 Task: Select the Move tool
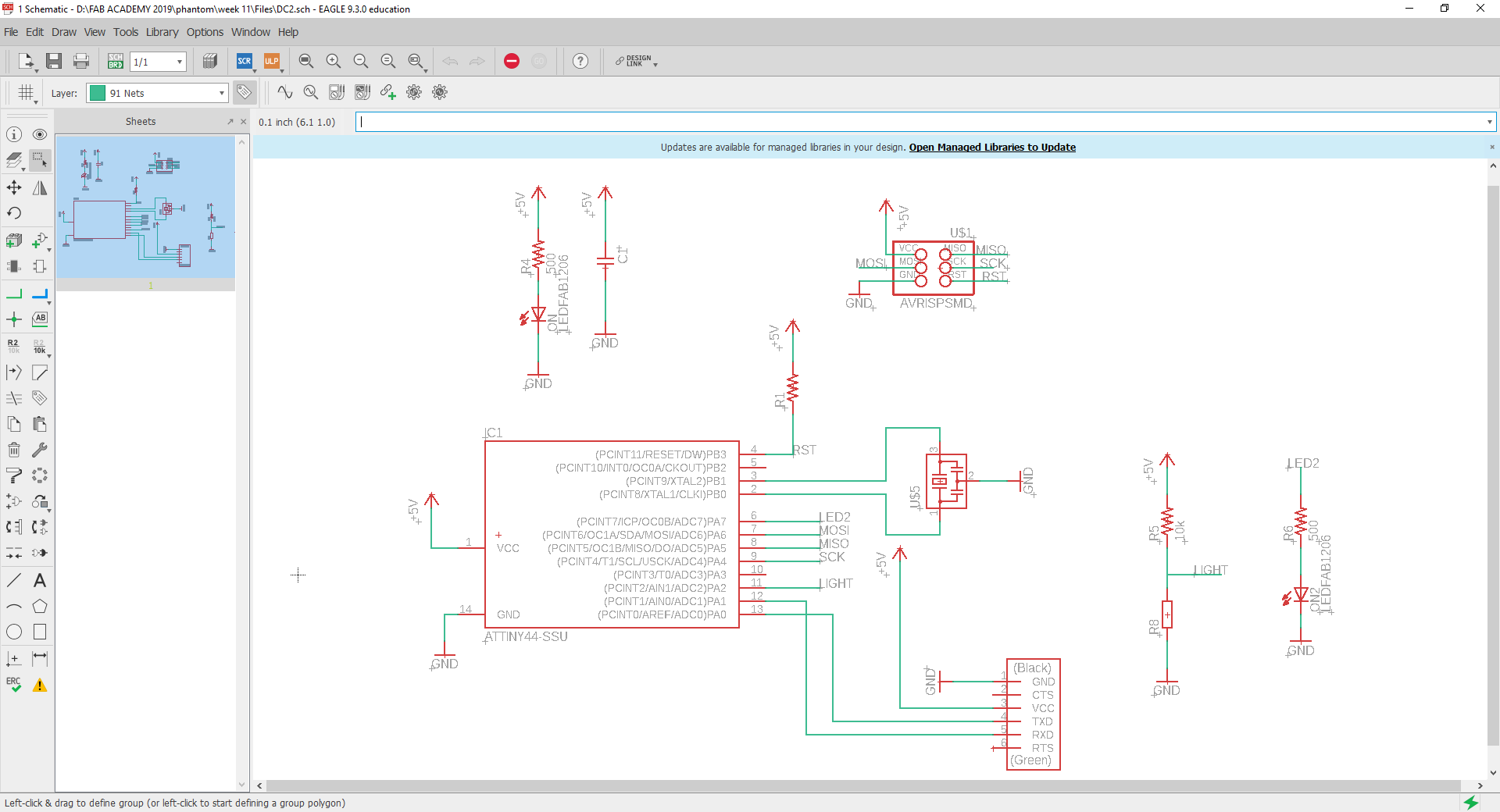14,187
